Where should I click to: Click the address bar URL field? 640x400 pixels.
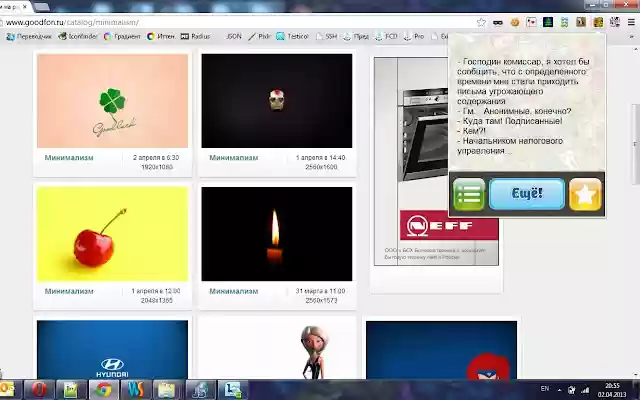(239, 22)
